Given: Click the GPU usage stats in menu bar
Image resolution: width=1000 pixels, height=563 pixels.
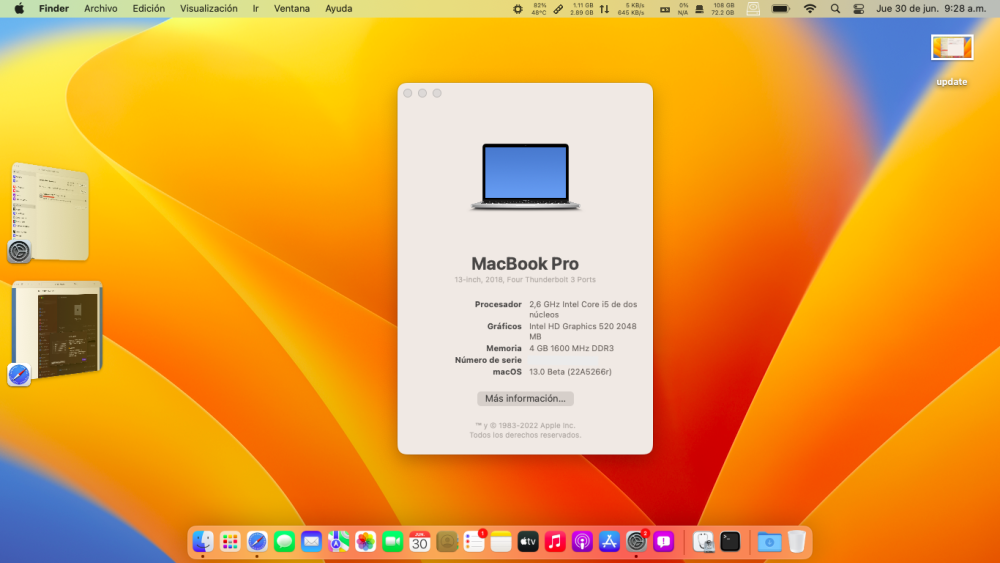Looking at the screenshot, I should (674, 9).
